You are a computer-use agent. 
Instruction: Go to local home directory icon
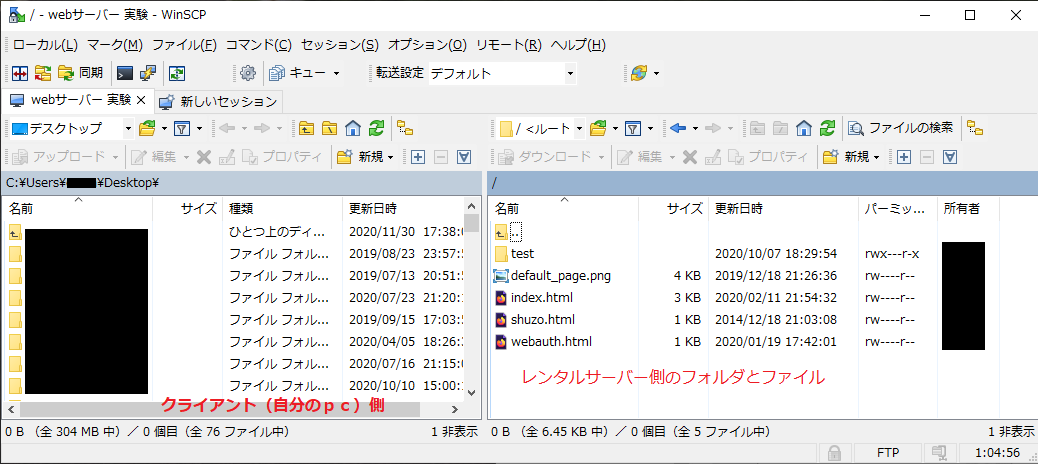click(x=353, y=128)
